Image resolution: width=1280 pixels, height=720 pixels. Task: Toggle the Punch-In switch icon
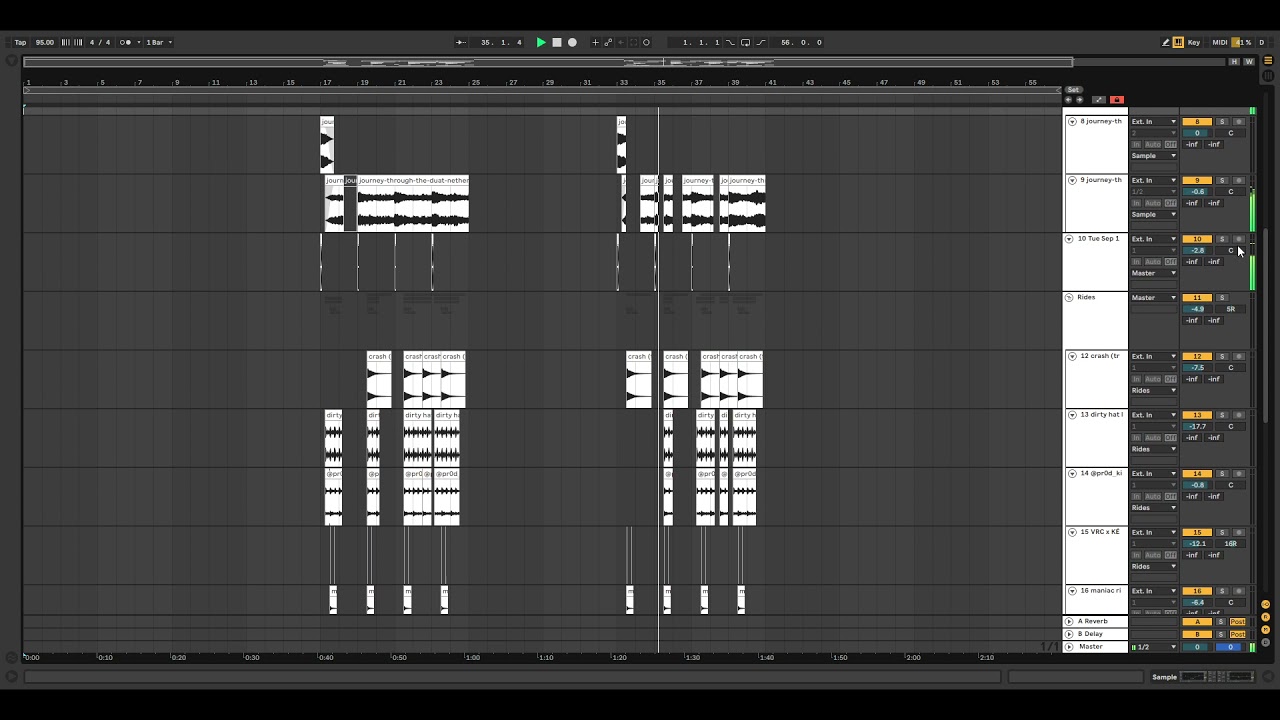(x=730, y=42)
